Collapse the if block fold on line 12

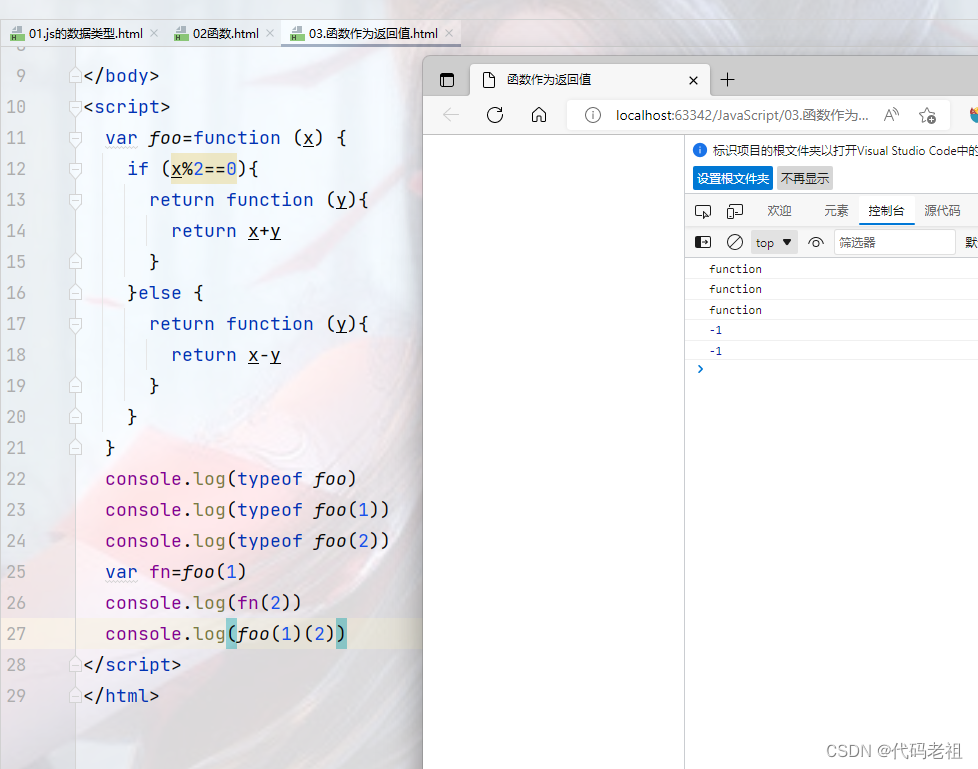[75, 169]
